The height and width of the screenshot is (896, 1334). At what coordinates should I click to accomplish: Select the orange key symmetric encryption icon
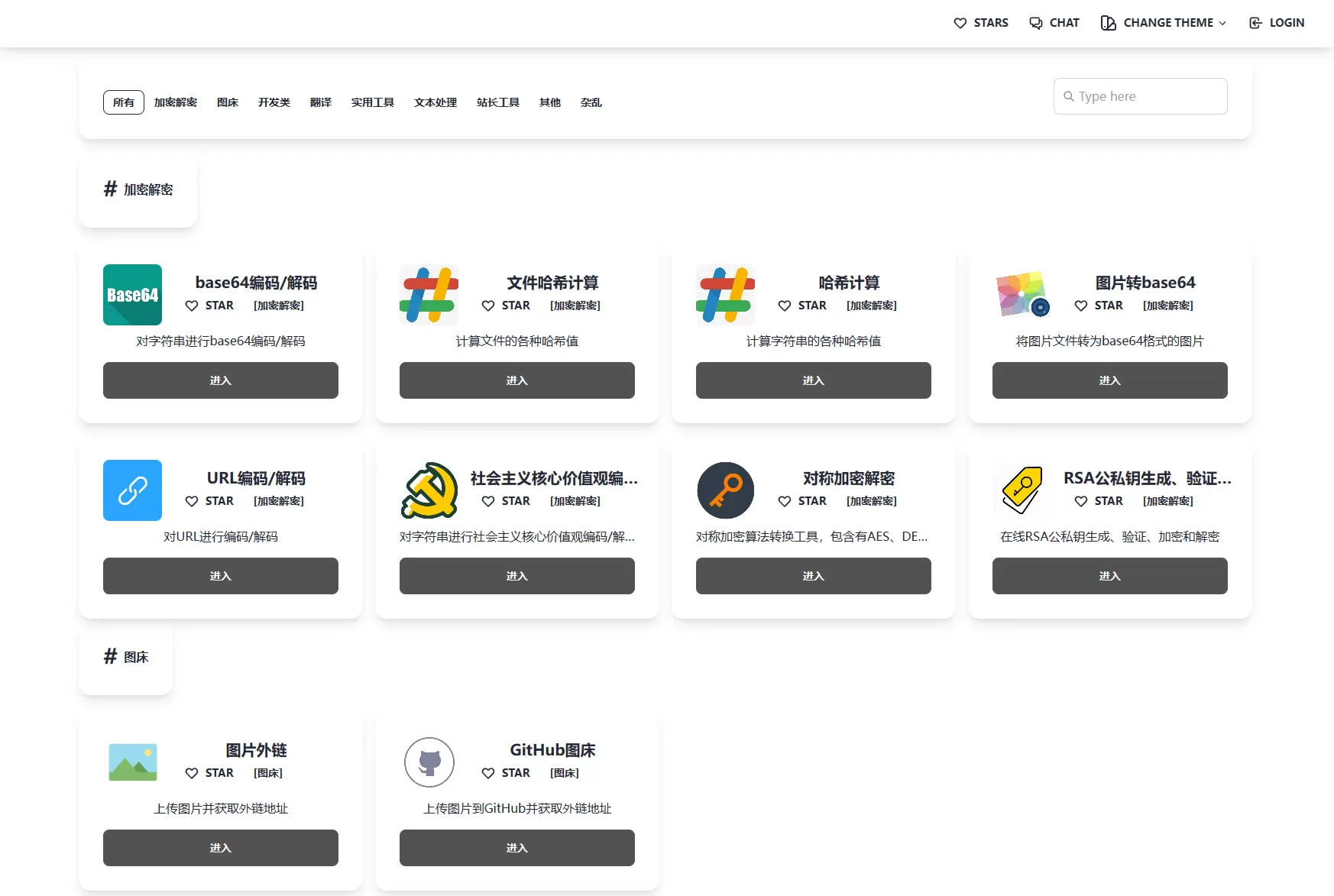point(724,490)
